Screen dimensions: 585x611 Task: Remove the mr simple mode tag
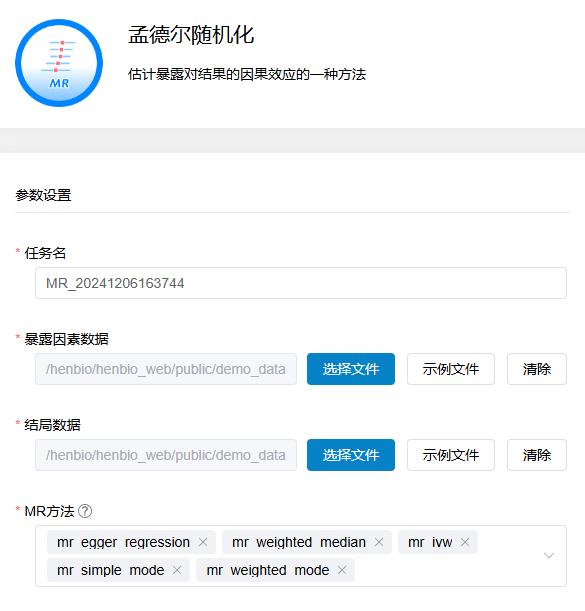(x=177, y=570)
